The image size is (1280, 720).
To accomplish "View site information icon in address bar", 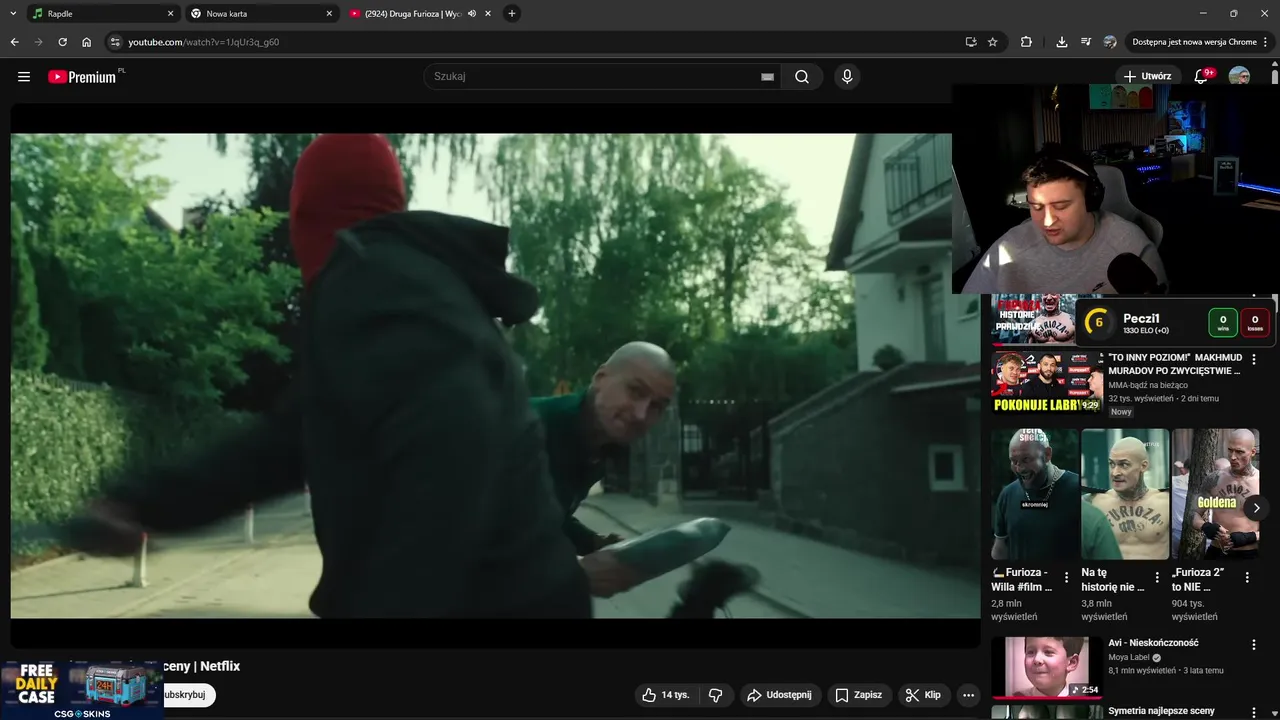I will (x=115, y=42).
